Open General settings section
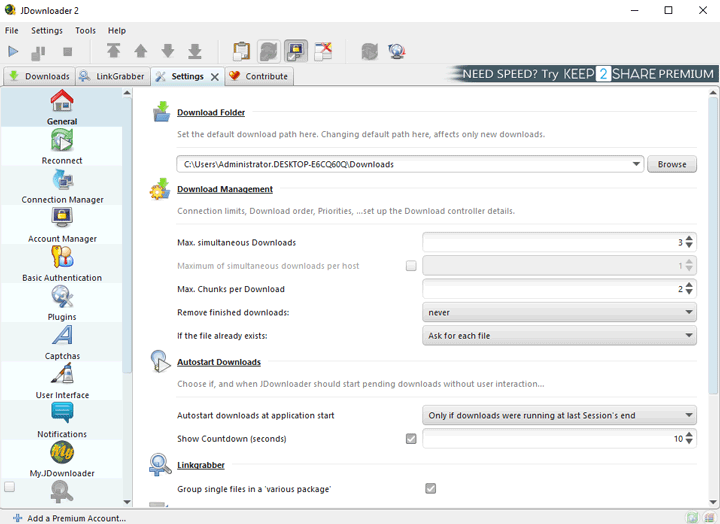Viewport: 720px width, 524px height. tap(62, 107)
